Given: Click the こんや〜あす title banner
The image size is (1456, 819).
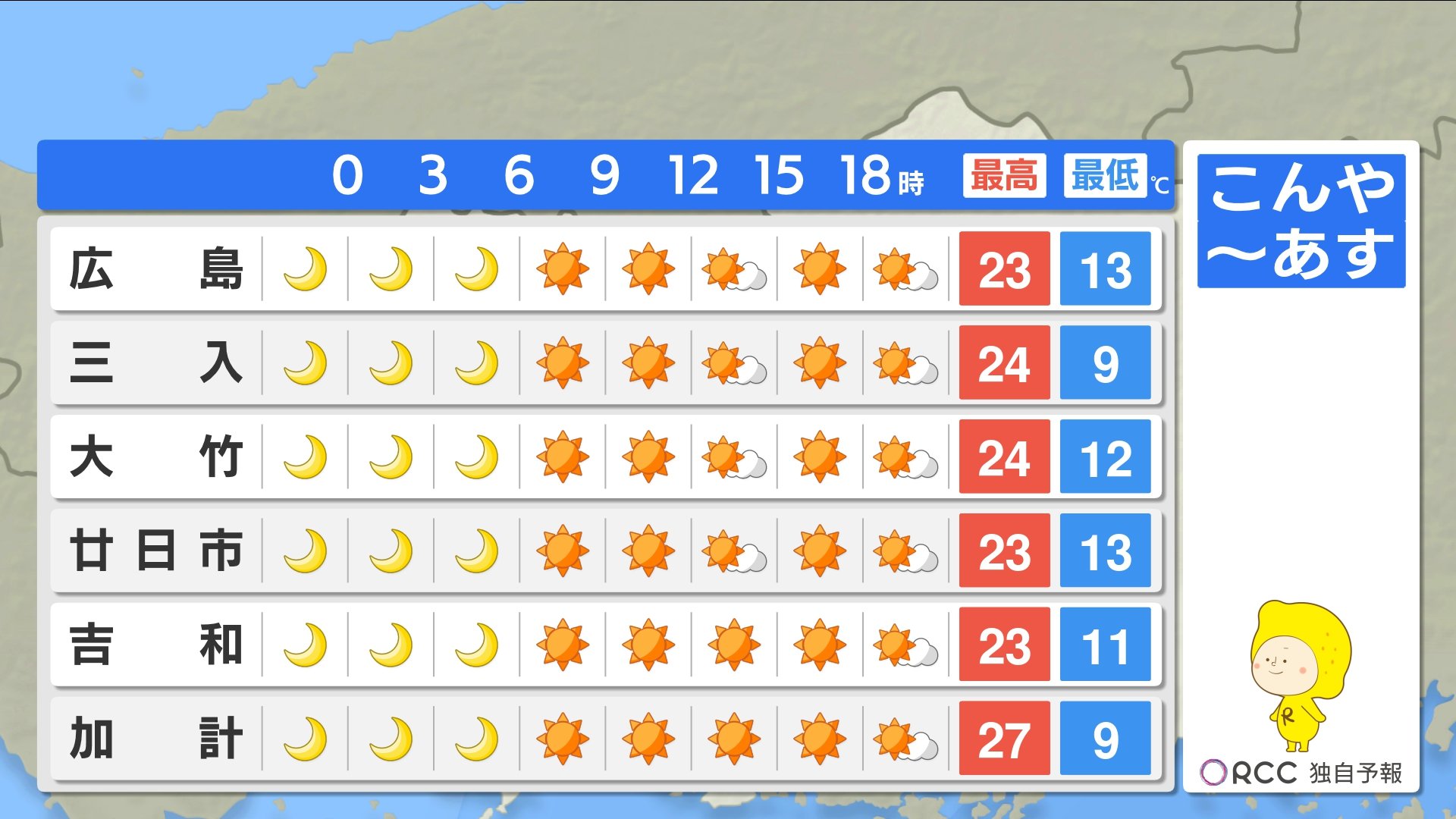Looking at the screenshot, I should [1301, 221].
